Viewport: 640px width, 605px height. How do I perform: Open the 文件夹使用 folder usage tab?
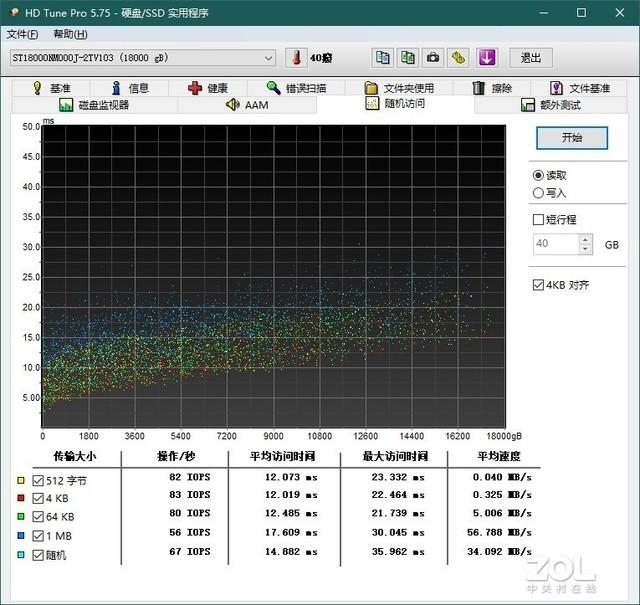(x=399, y=88)
